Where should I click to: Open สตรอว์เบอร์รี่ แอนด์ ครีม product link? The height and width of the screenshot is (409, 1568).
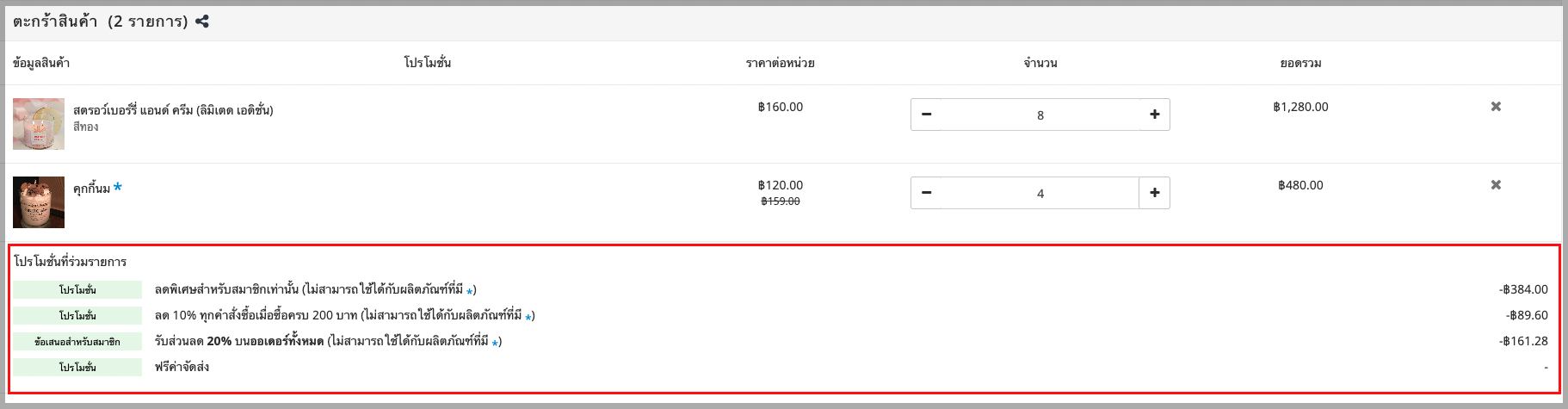[x=173, y=110]
